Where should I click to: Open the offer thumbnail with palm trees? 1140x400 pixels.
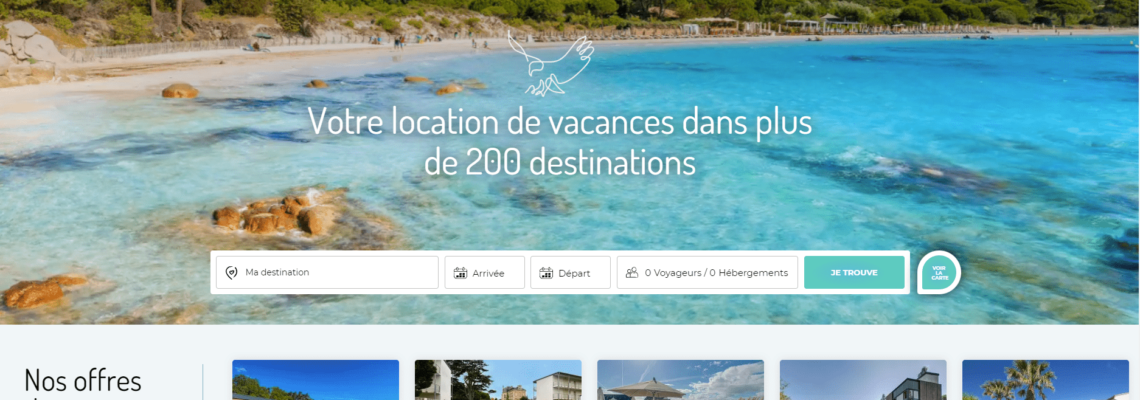[1045, 380]
